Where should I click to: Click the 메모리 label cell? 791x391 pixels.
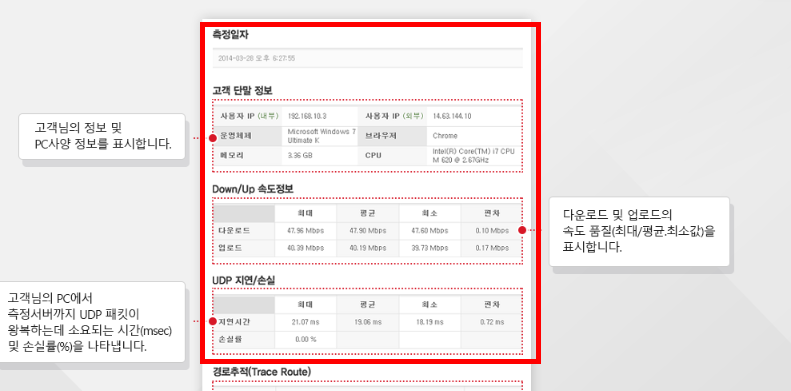pos(247,155)
